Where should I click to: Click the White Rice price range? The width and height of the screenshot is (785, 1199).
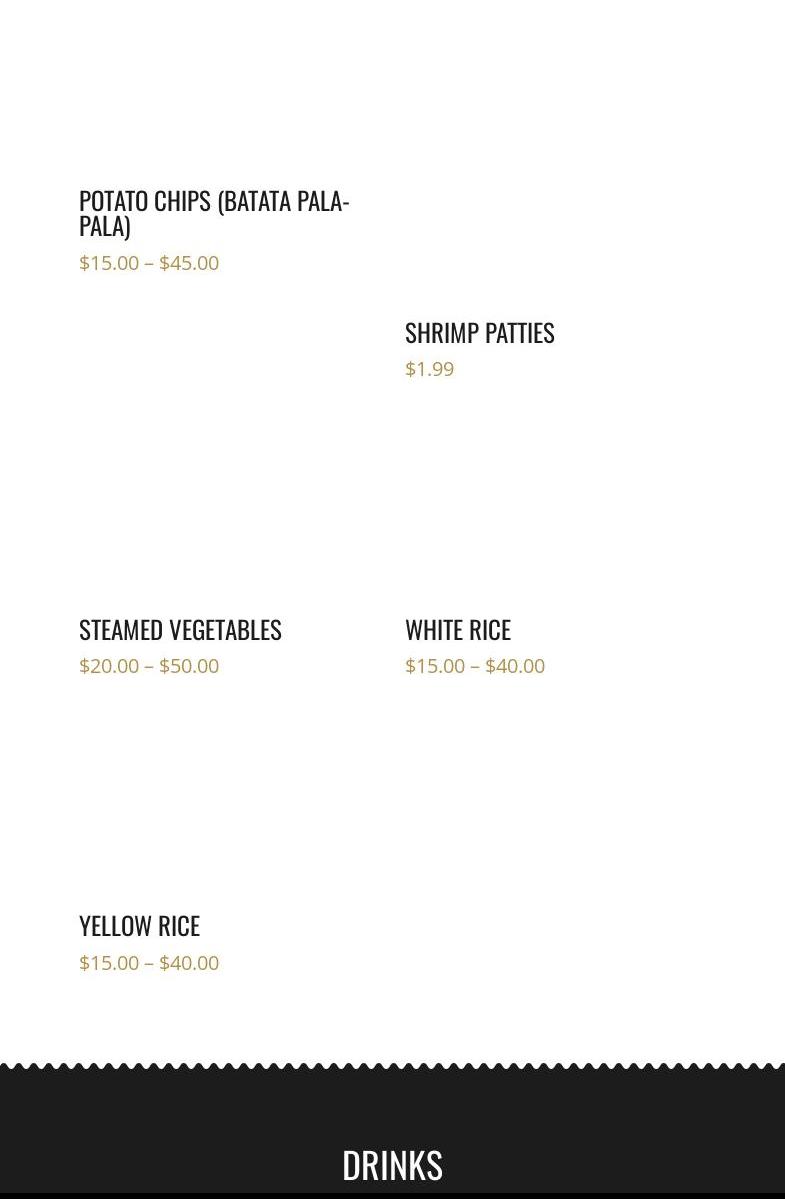coord(475,666)
